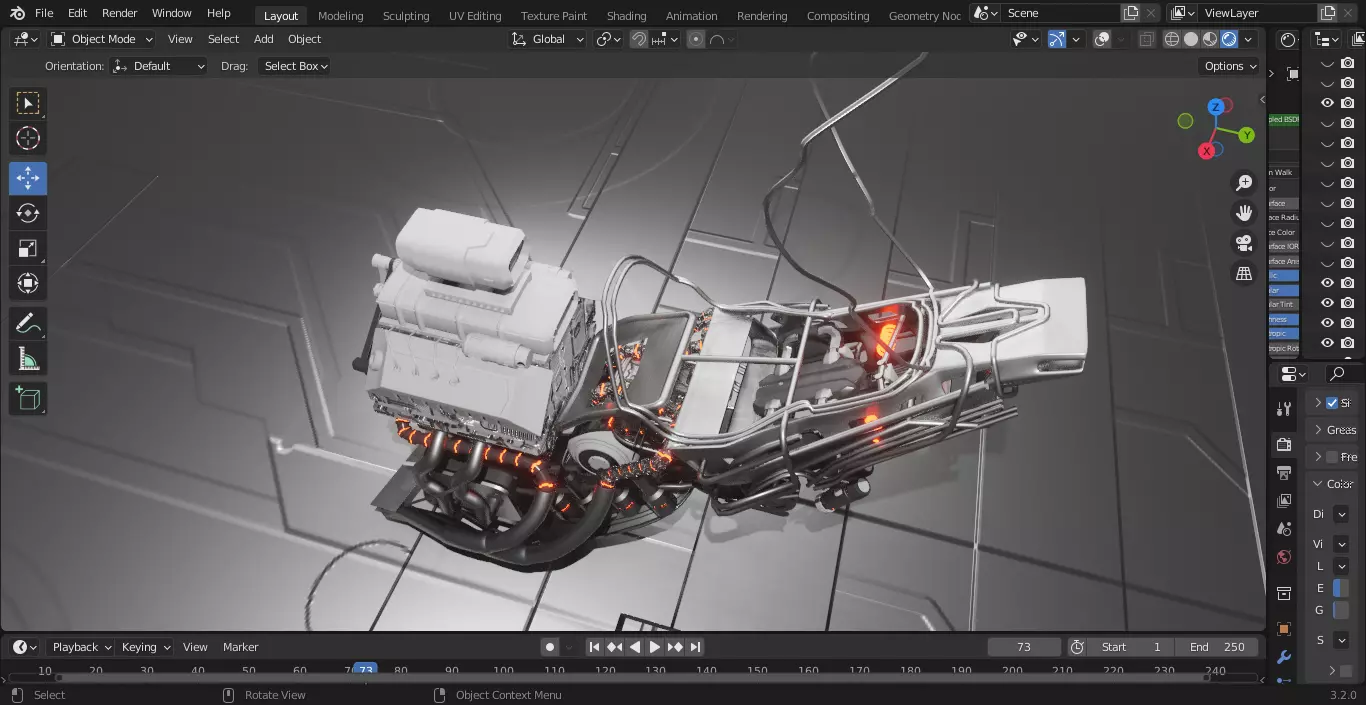Toggle auto keying record button

pos(549,647)
